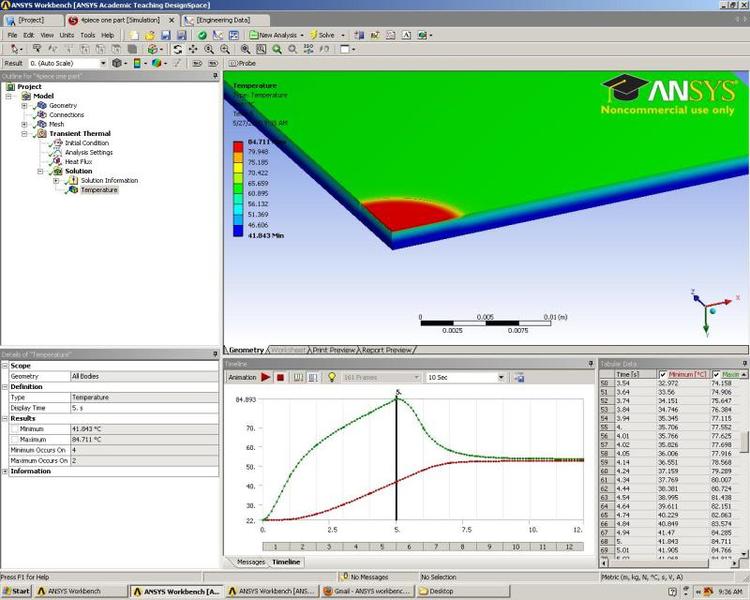The width and height of the screenshot is (750, 600).
Task: Click the green Look At magnifier icon
Action: (277, 49)
